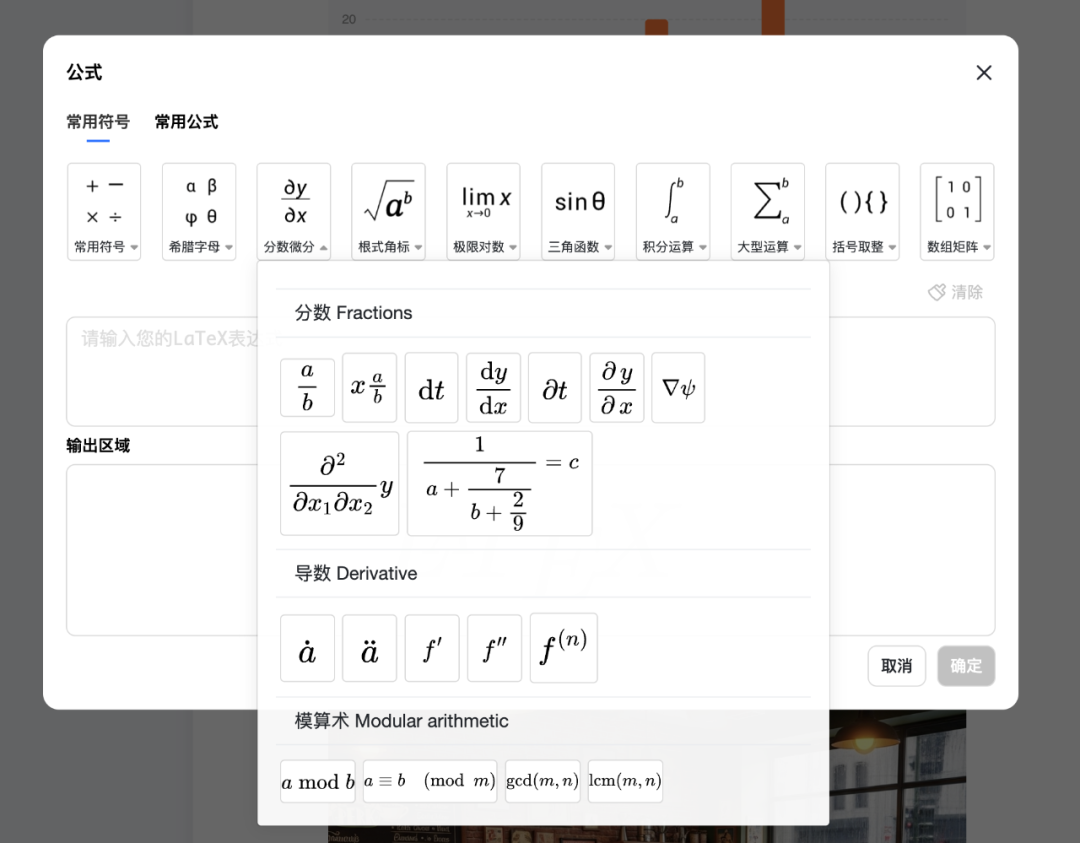Image resolution: width=1080 pixels, height=843 pixels.
Task: Open the 括号取整 brackets dropdown
Action: (862, 211)
